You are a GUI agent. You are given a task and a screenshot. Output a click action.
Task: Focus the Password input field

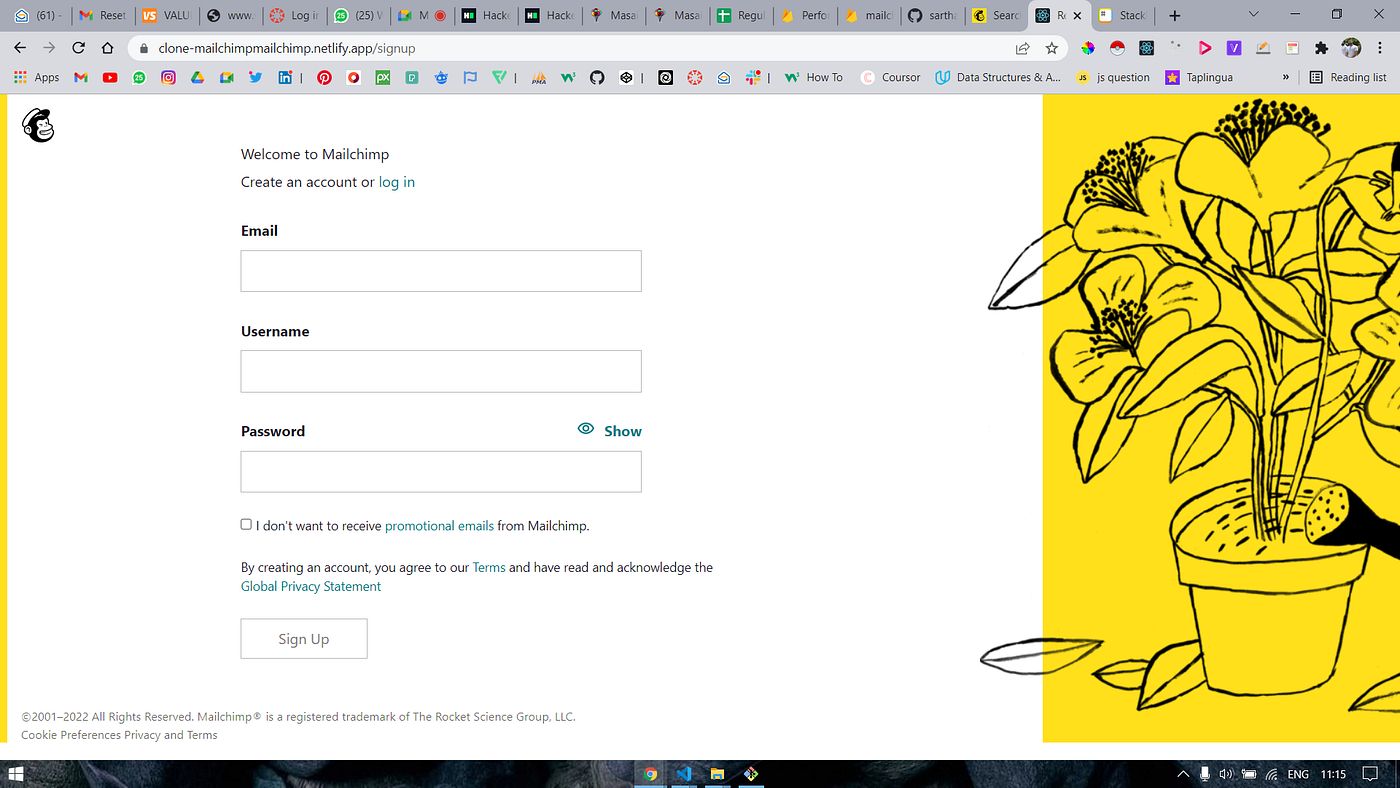(441, 471)
